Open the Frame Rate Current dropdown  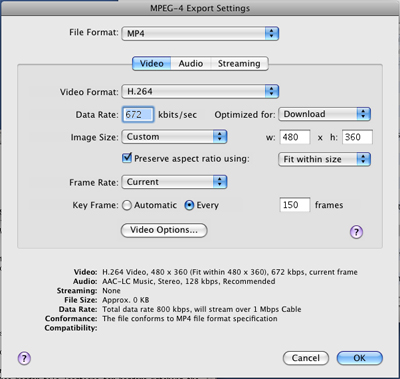pos(174,182)
